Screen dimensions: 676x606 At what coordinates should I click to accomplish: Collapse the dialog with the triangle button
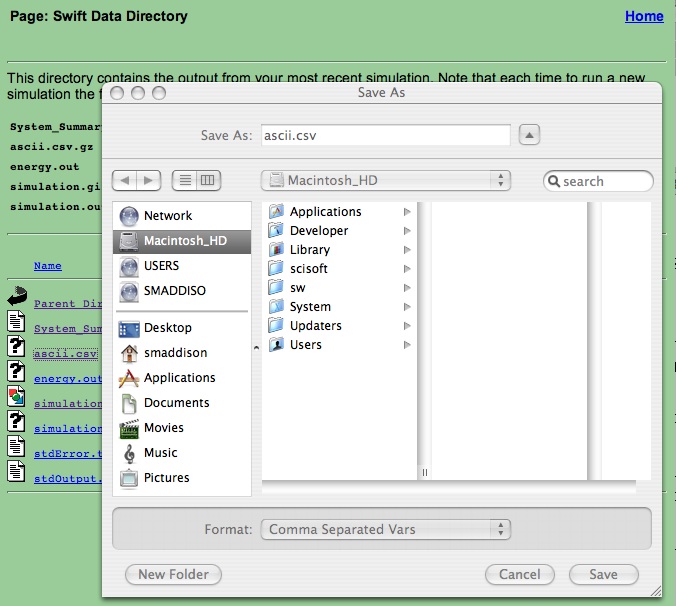pyautogui.click(x=529, y=135)
